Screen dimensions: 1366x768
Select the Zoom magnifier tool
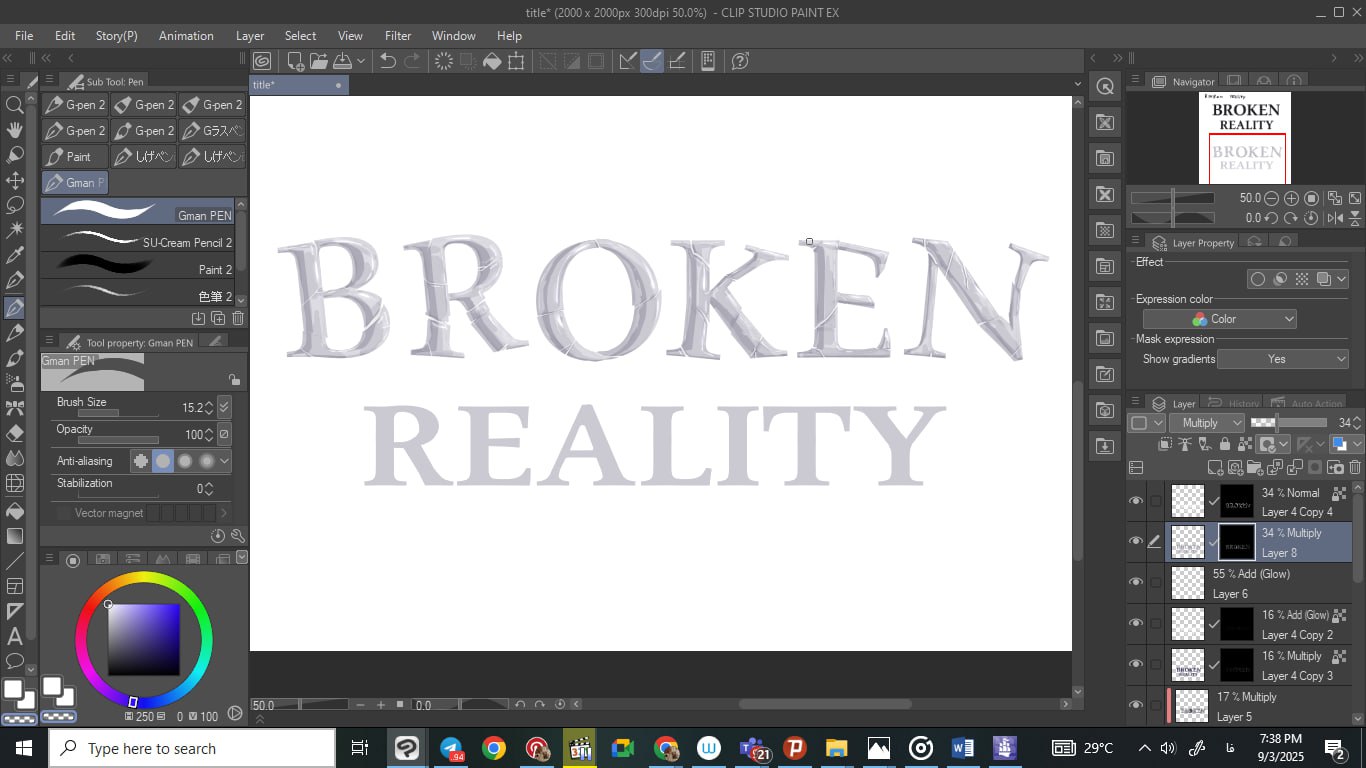[x=14, y=105]
